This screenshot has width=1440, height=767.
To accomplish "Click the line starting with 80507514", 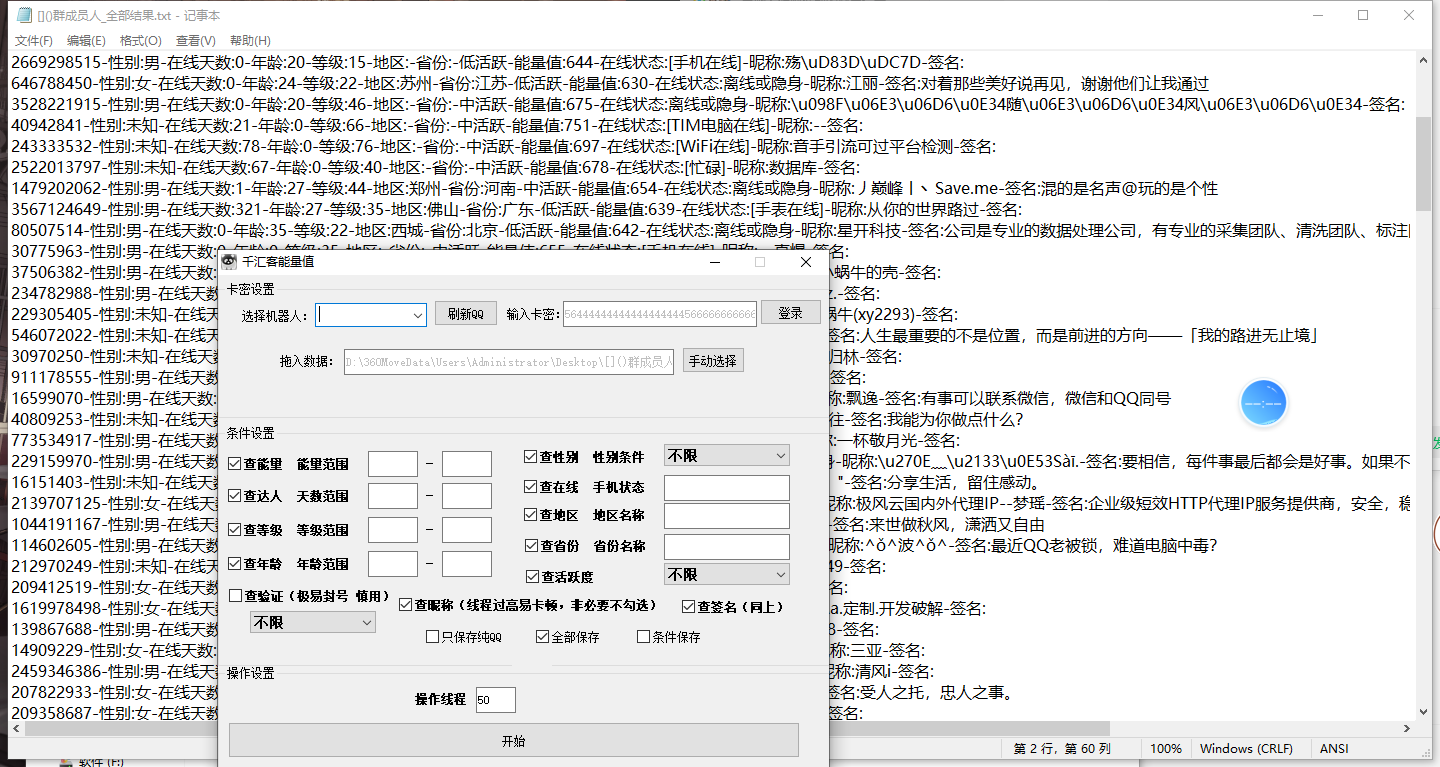I will pyautogui.click(x=710, y=230).
